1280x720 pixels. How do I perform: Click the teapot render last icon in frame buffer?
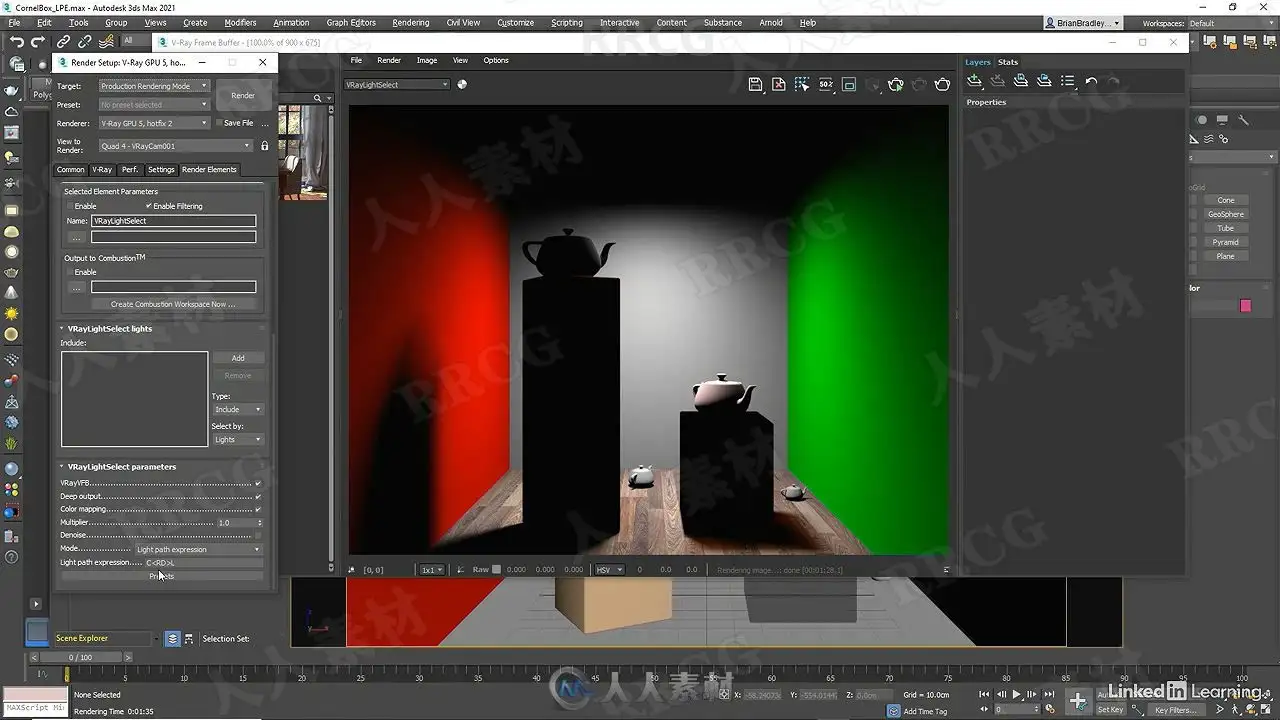point(942,85)
